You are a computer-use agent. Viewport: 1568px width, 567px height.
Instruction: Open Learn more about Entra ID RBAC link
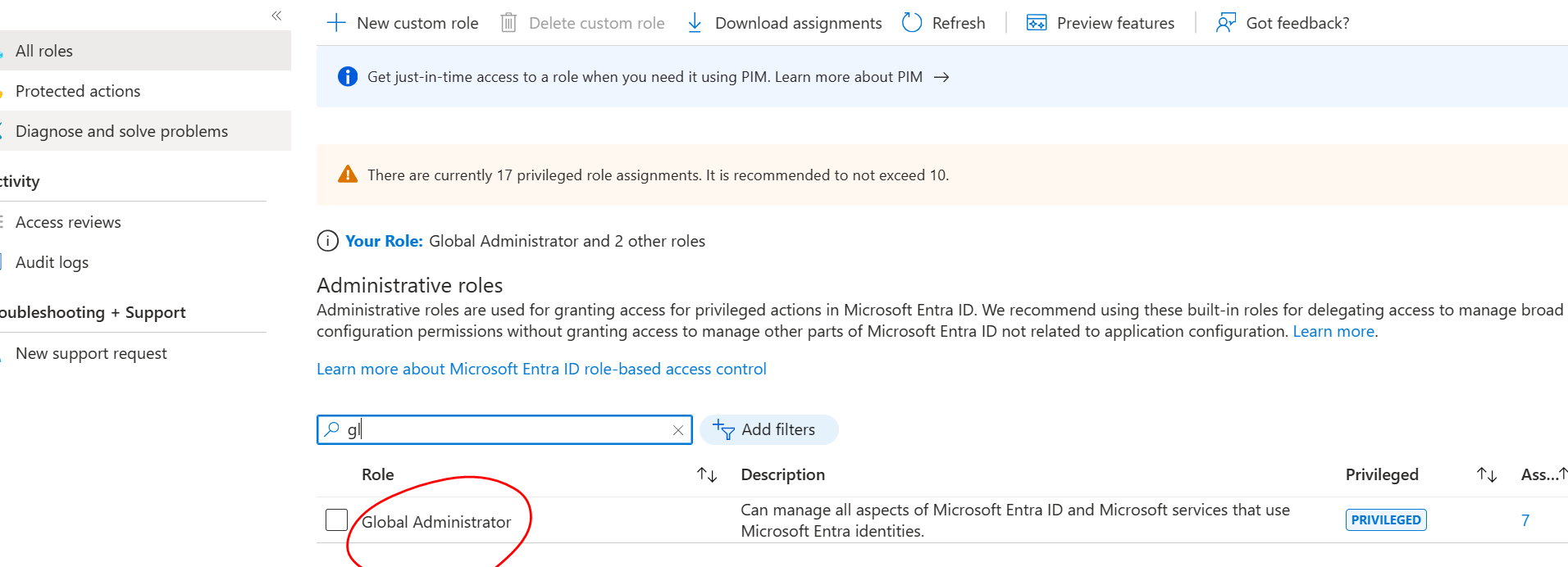(541, 369)
